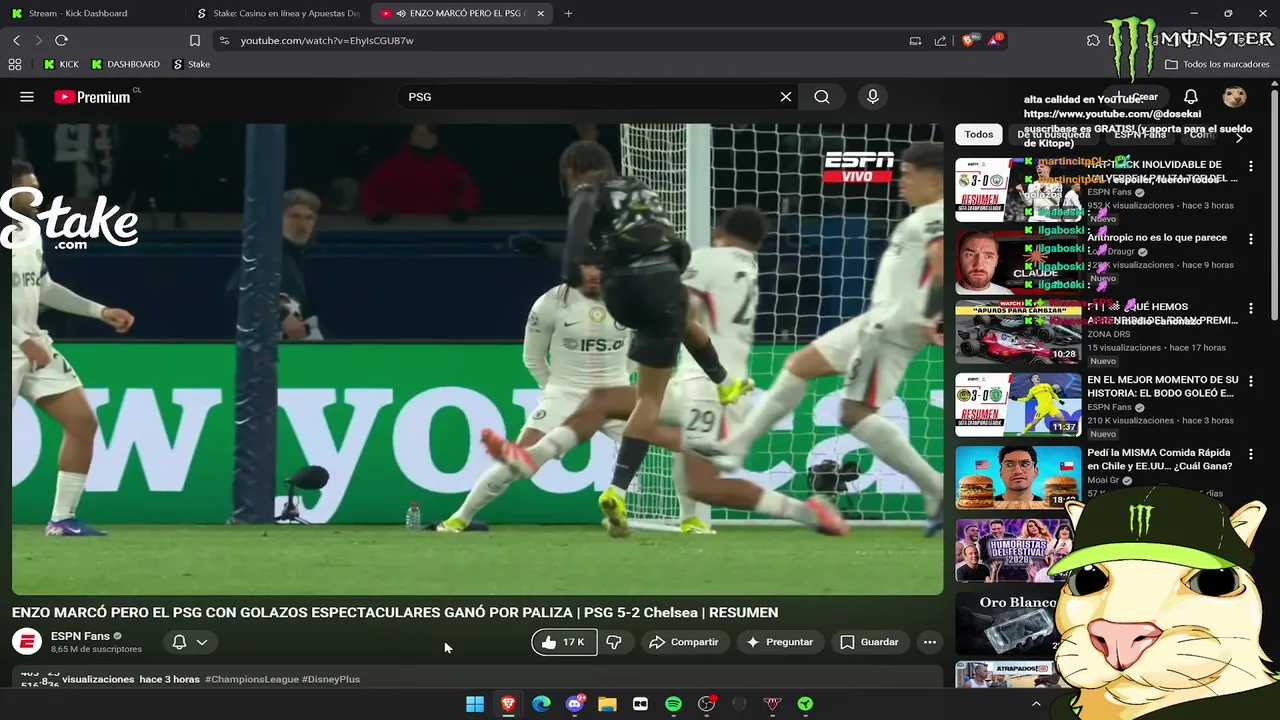Clear the PSG search text
This screenshot has width=1280, height=720.
(x=786, y=97)
